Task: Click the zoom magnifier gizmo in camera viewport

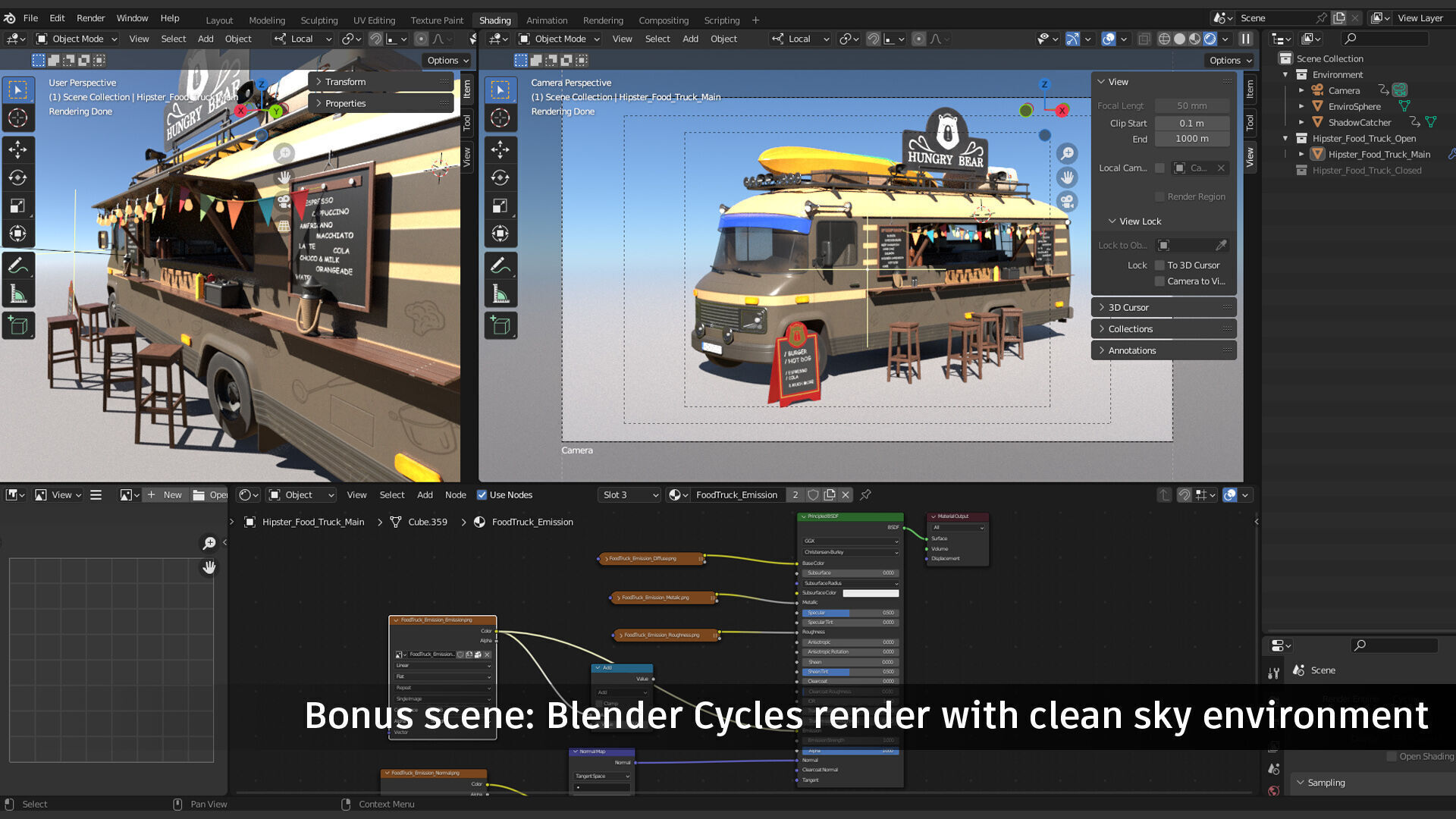Action: coord(1067,153)
